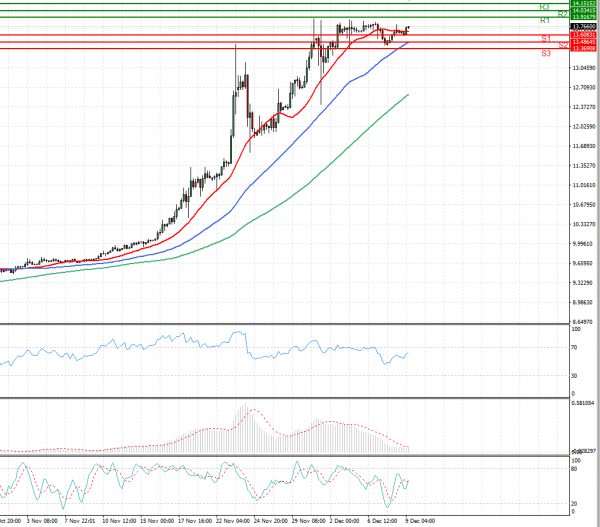The image size is (600, 527).
Task: Click price axis value 12.37270
Action: pos(584,107)
